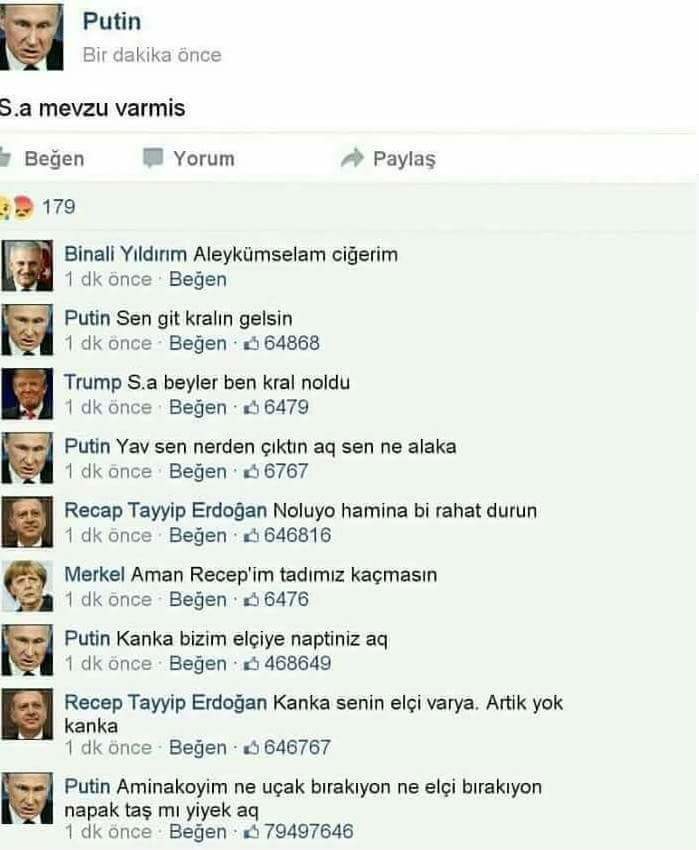Like the post with the Beğen button

42,159
